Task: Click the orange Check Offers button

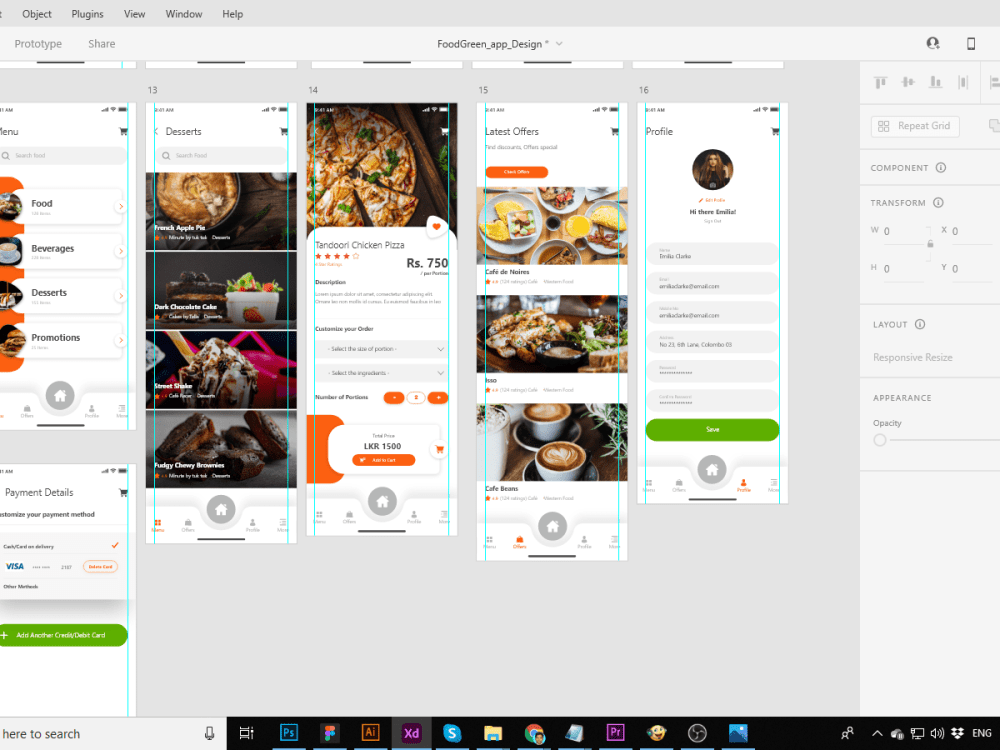Action: pyautogui.click(x=517, y=172)
